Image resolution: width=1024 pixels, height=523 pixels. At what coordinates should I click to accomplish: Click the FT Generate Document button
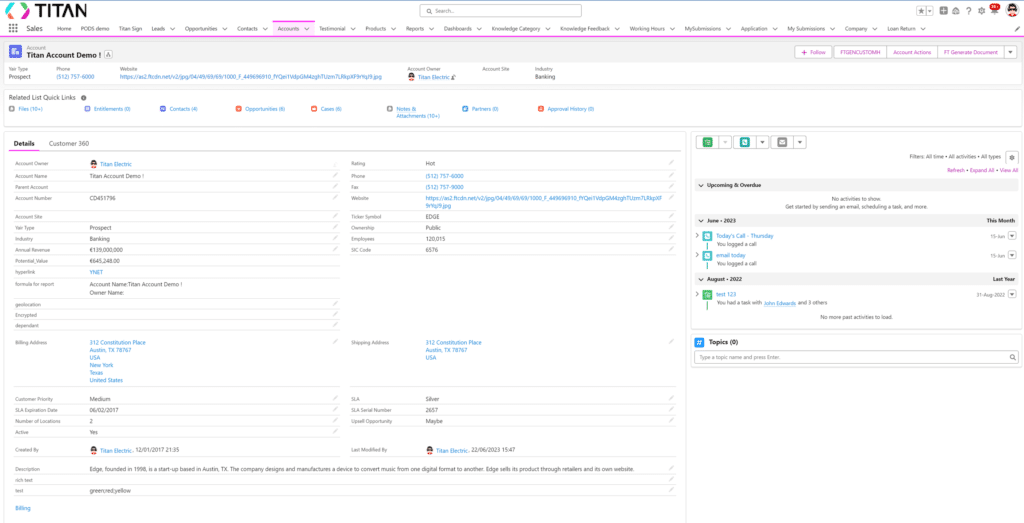point(970,52)
